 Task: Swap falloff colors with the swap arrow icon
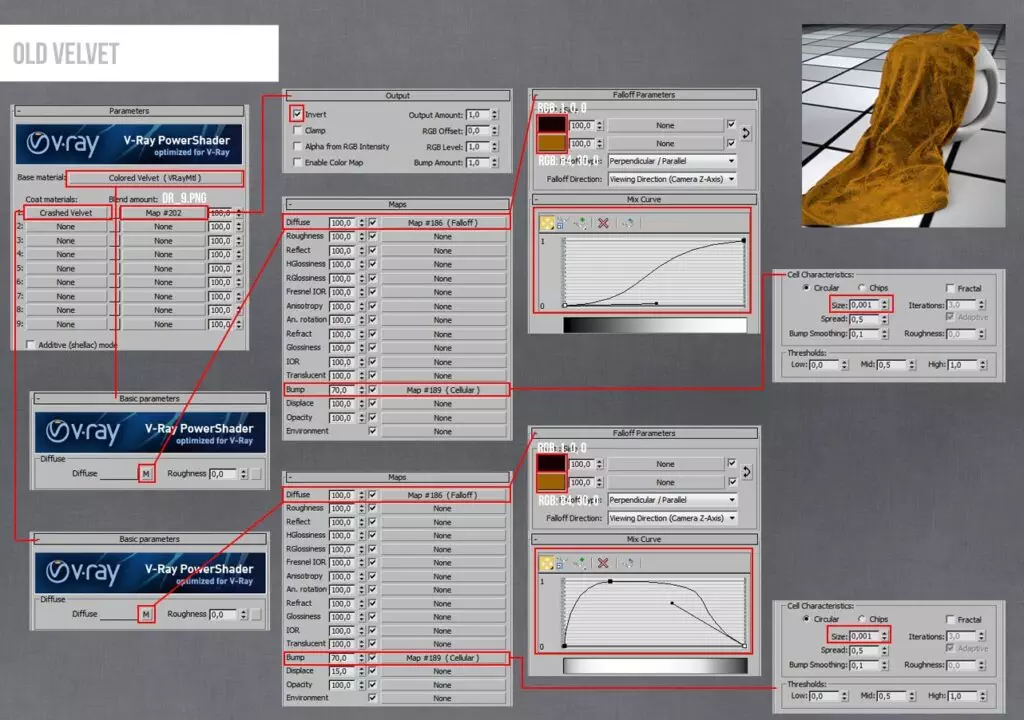point(746,134)
